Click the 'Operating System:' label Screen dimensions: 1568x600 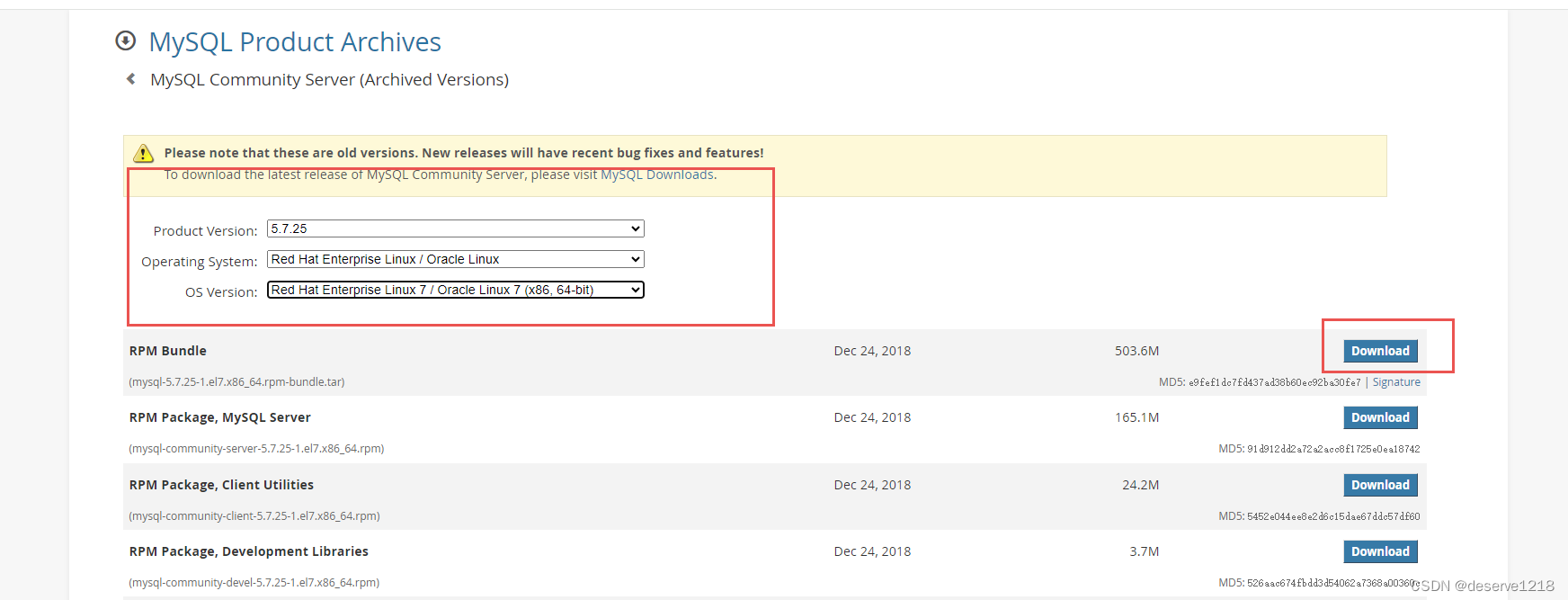(200, 262)
